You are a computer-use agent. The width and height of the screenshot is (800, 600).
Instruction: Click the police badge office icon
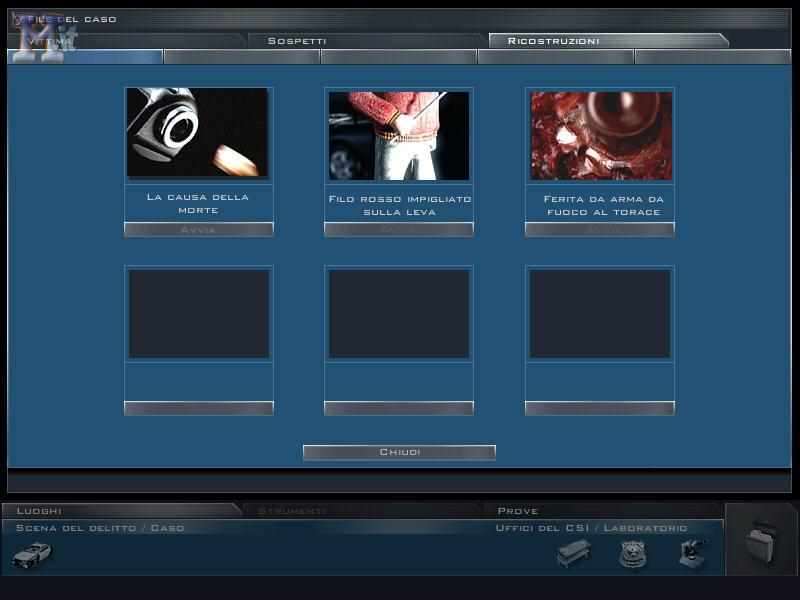click(x=632, y=553)
